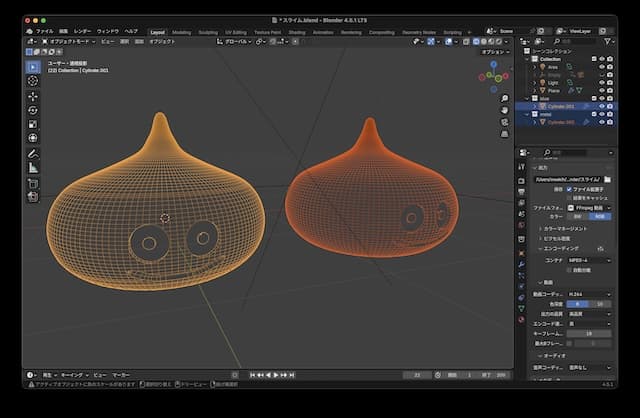Select the Scale tool
This screenshot has width=640, height=418.
pyautogui.click(x=33, y=124)
